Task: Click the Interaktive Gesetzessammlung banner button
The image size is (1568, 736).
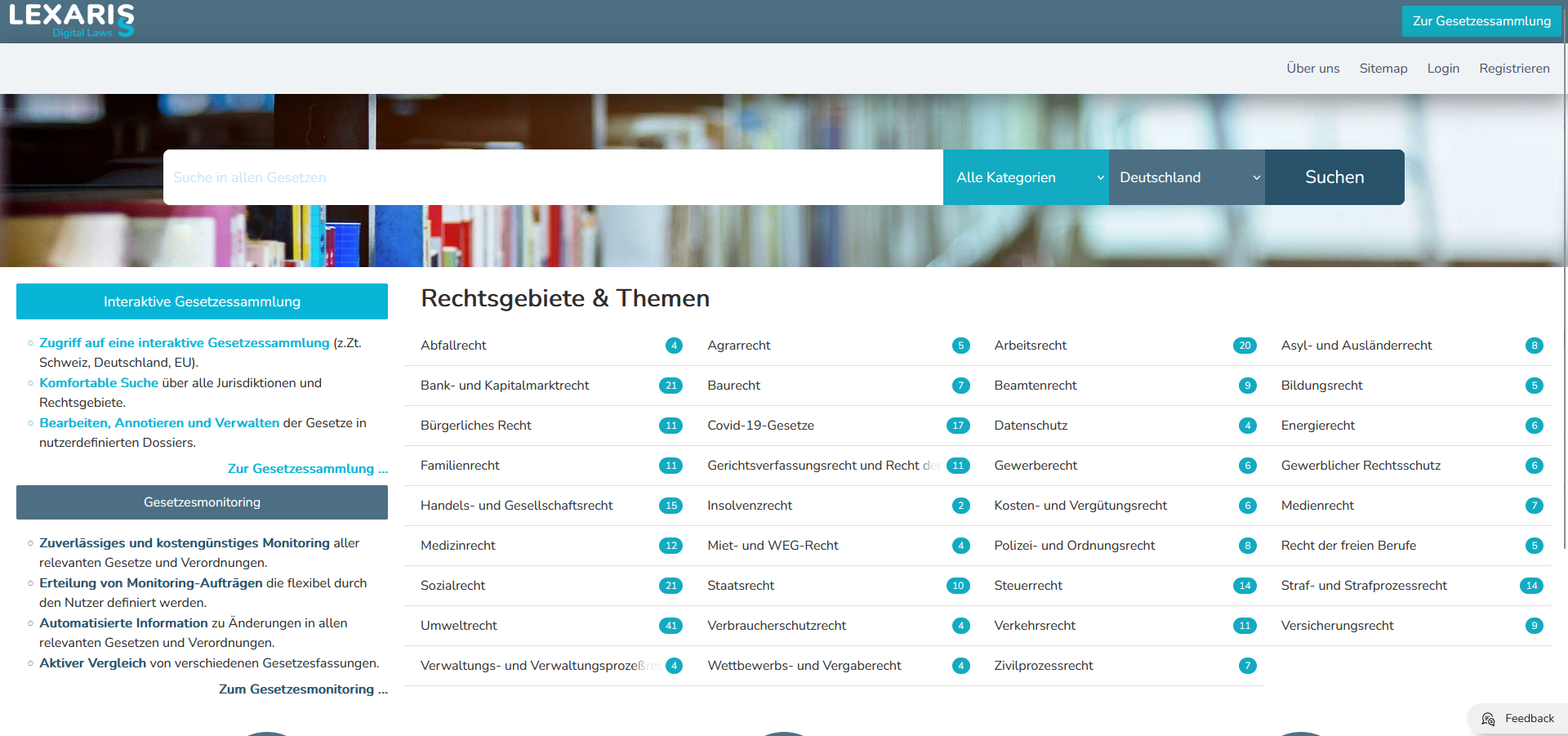Action: [202, 301]
